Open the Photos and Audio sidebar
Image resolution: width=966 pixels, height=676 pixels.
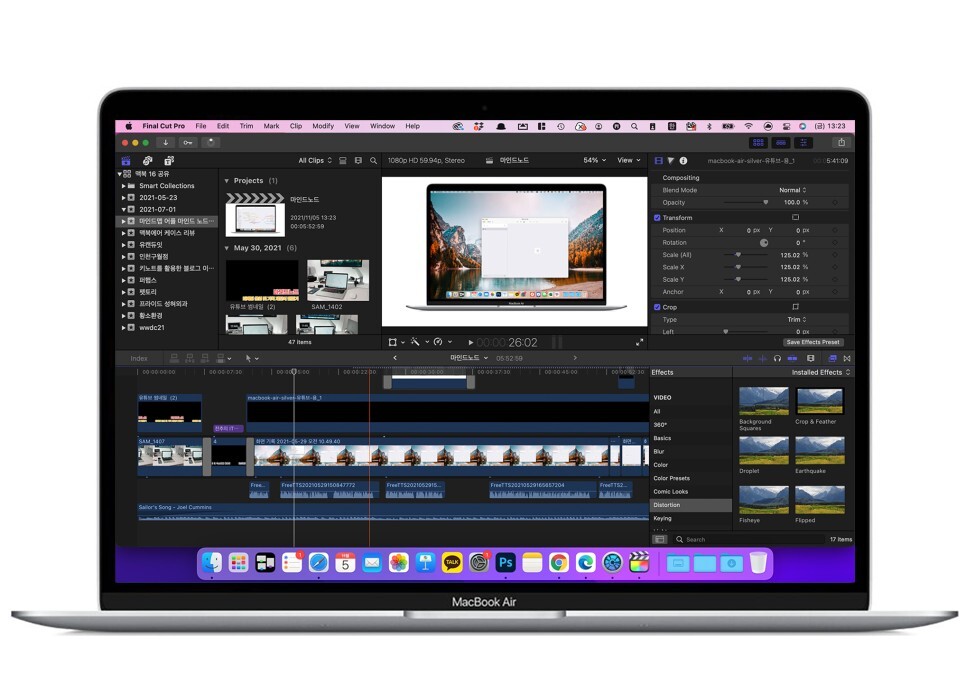coord(148,161)
